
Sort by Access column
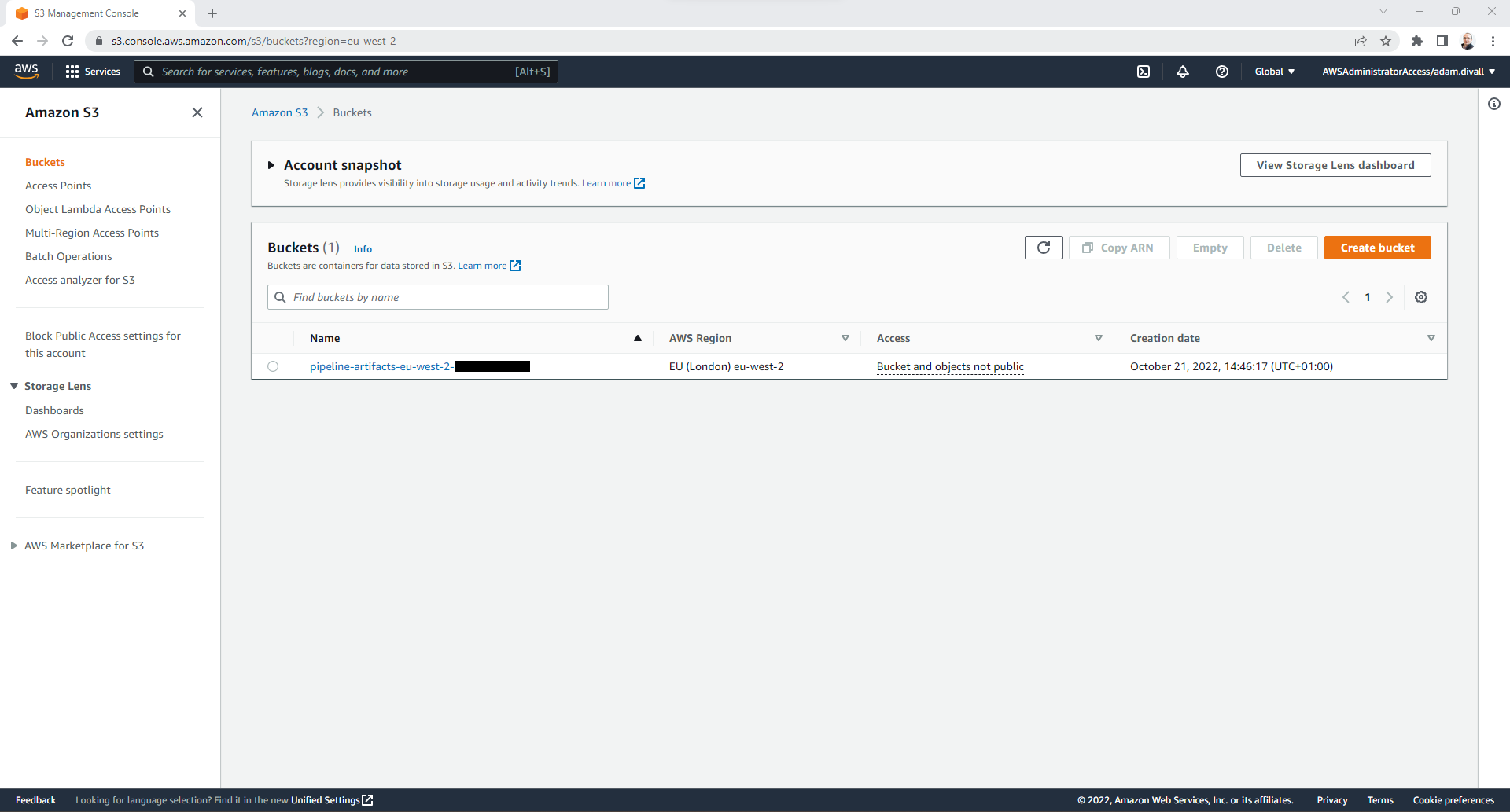(1099, 338)
